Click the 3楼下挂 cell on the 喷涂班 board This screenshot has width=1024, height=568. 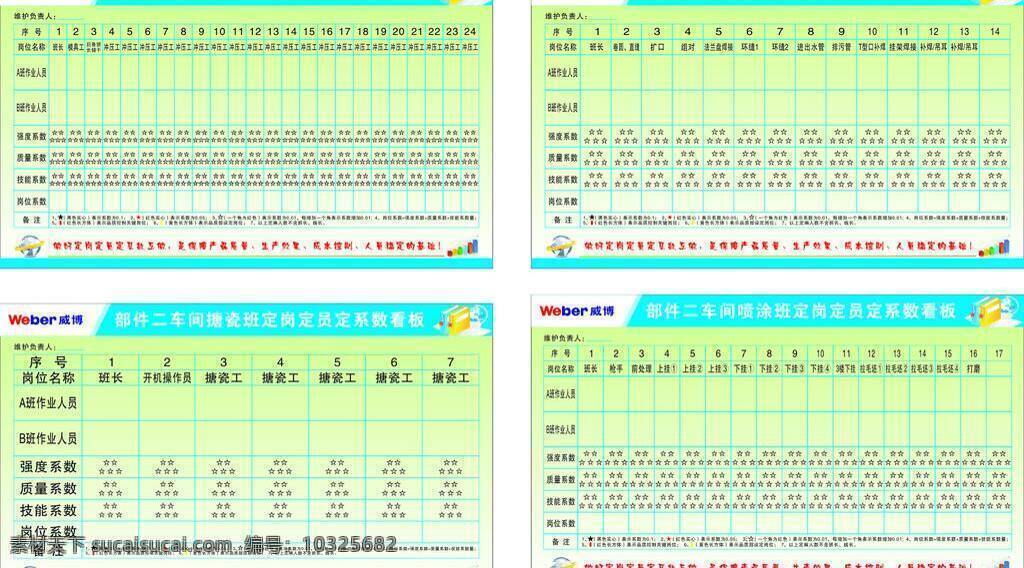point(846,369)
